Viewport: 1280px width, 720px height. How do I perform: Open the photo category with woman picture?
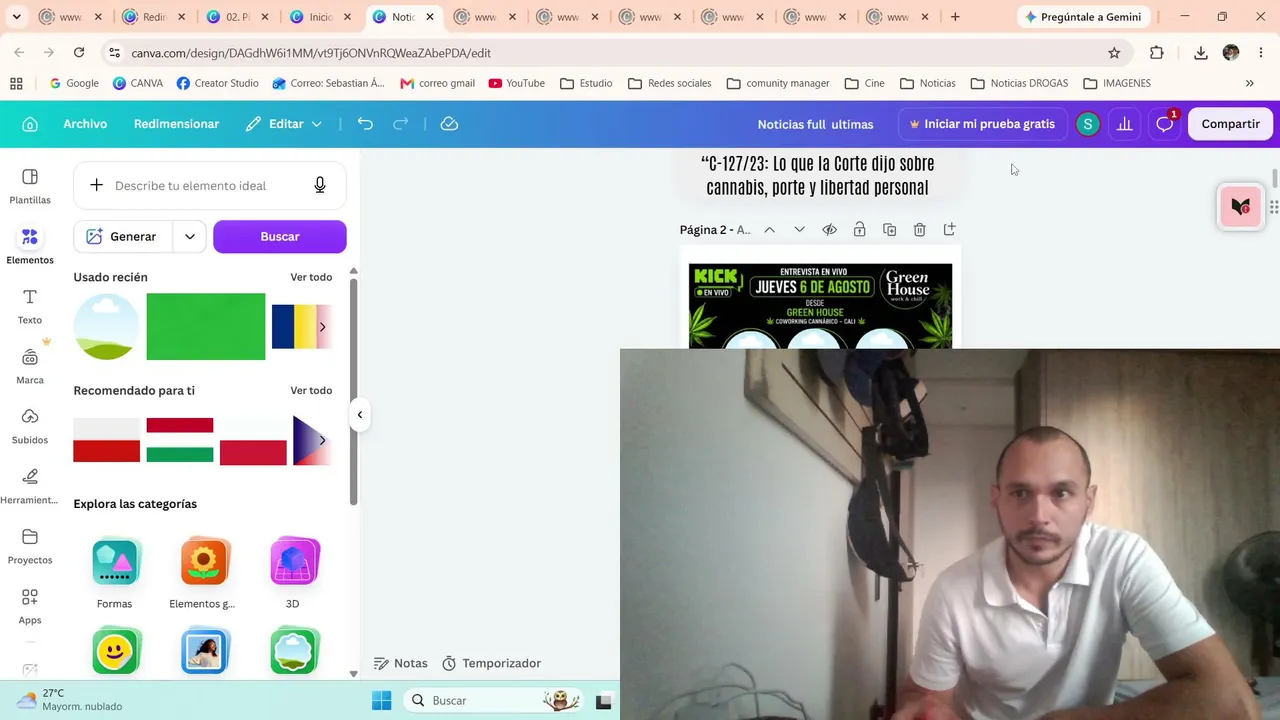pyautogui.click(x=204, y=651)
